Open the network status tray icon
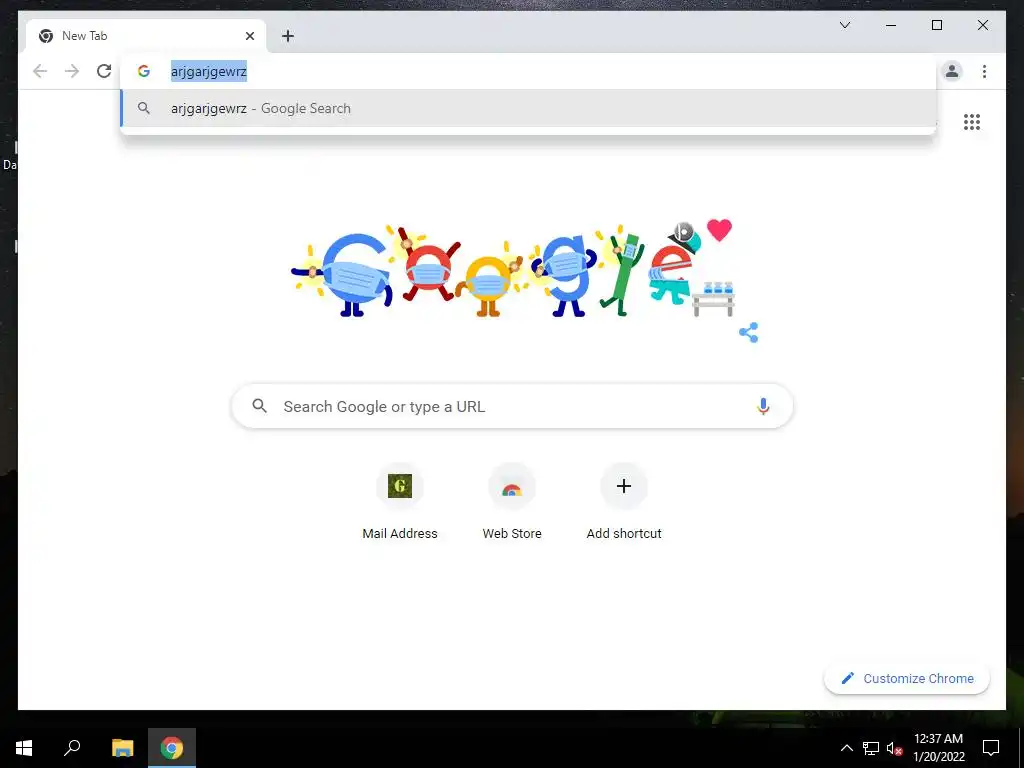This screenshot has height=768, width=1024. tap(871, 748)
